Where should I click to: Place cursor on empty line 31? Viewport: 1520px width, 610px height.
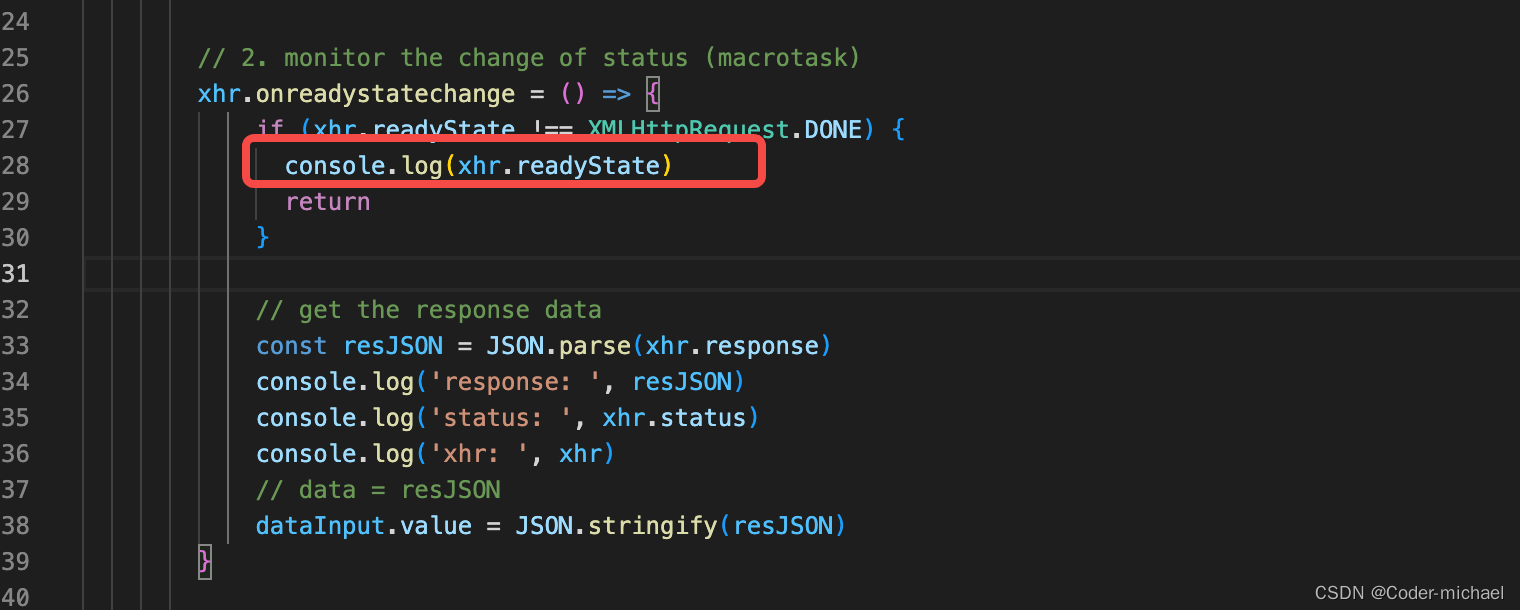[800, 273]
